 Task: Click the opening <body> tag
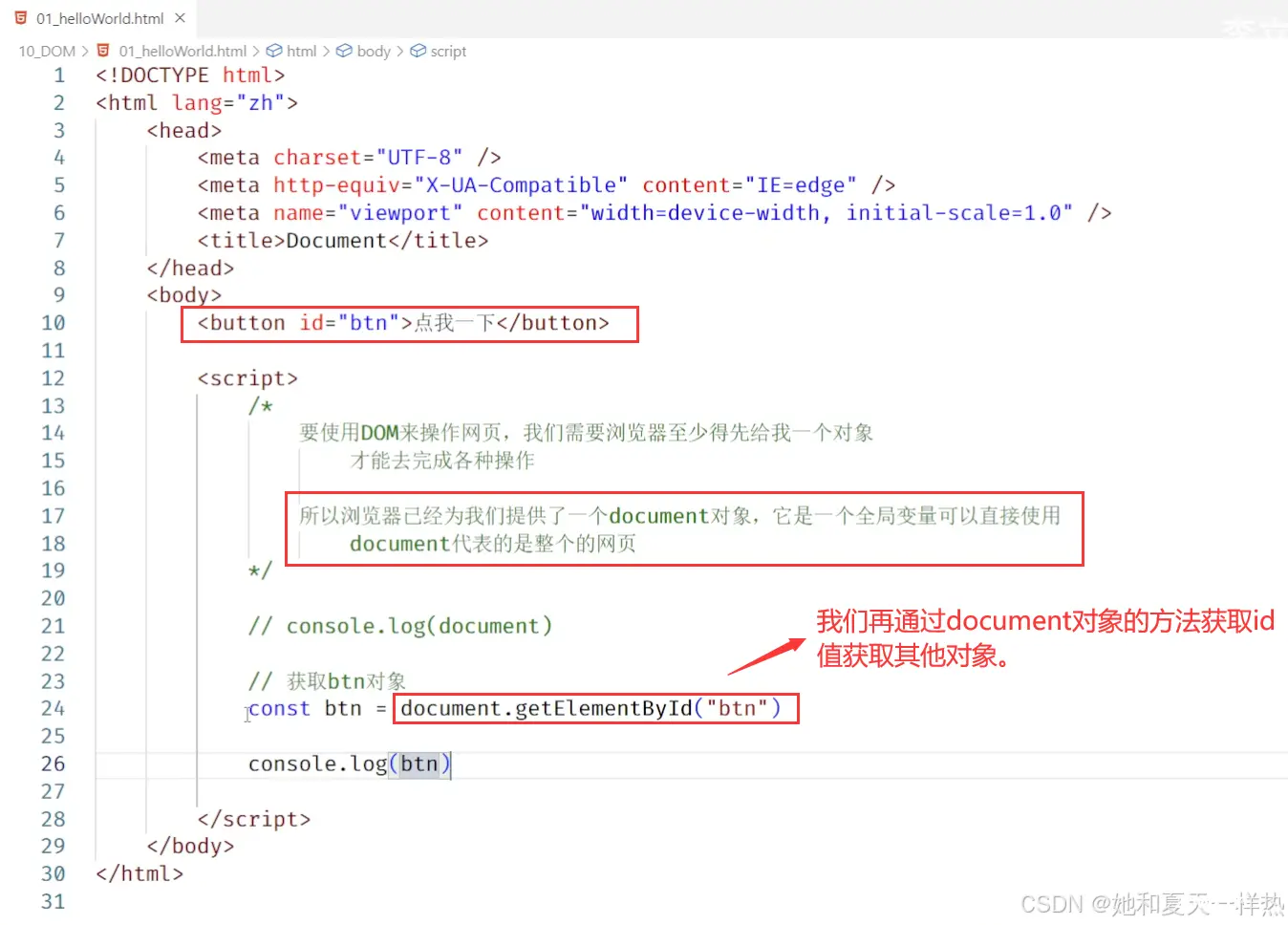(184, 295)
